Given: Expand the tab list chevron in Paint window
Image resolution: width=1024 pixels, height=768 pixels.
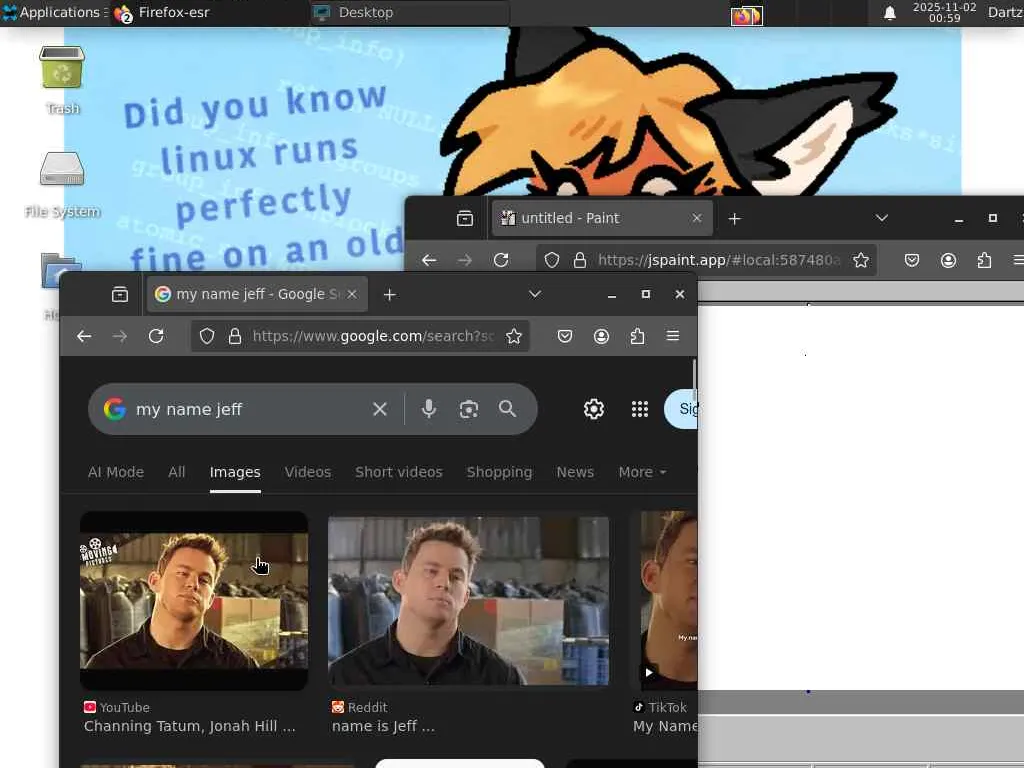Looking at the screenshot, I should [x=882, y=218].
